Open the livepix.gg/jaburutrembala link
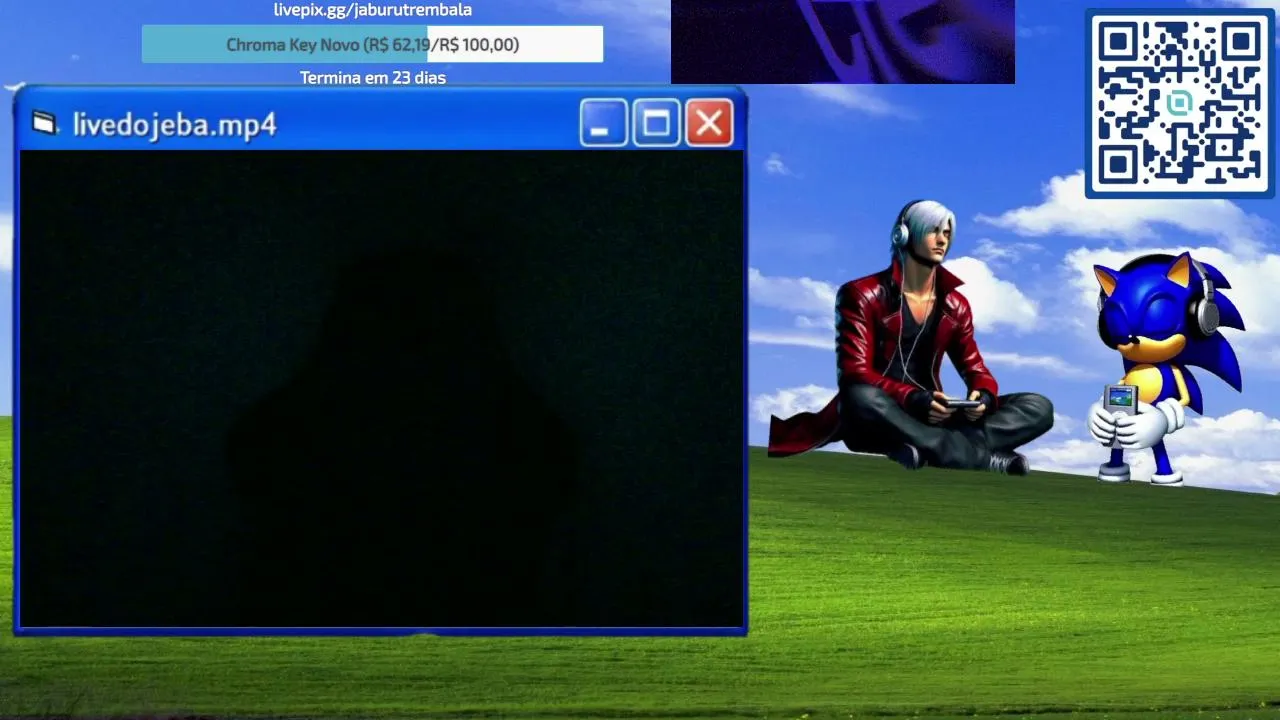This screenshot has width=1280, height=720. coord(373,10)
